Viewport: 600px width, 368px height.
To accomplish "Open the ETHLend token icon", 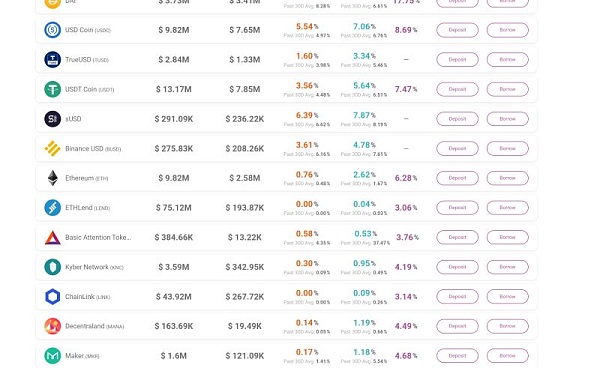I will click(x=52, y=208).
